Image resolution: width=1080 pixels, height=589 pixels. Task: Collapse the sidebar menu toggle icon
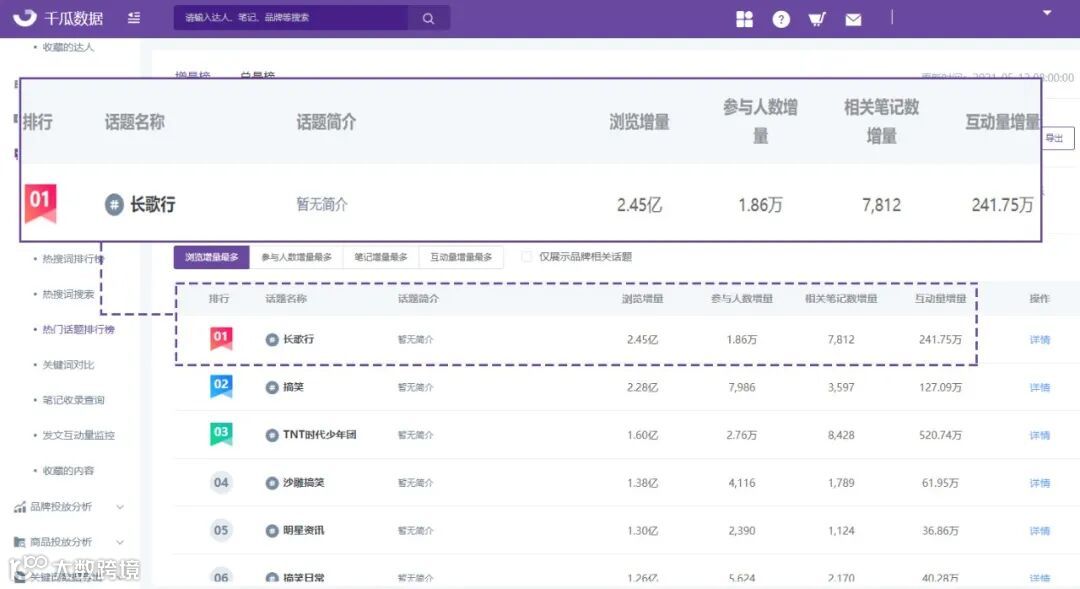coord(134,18)
